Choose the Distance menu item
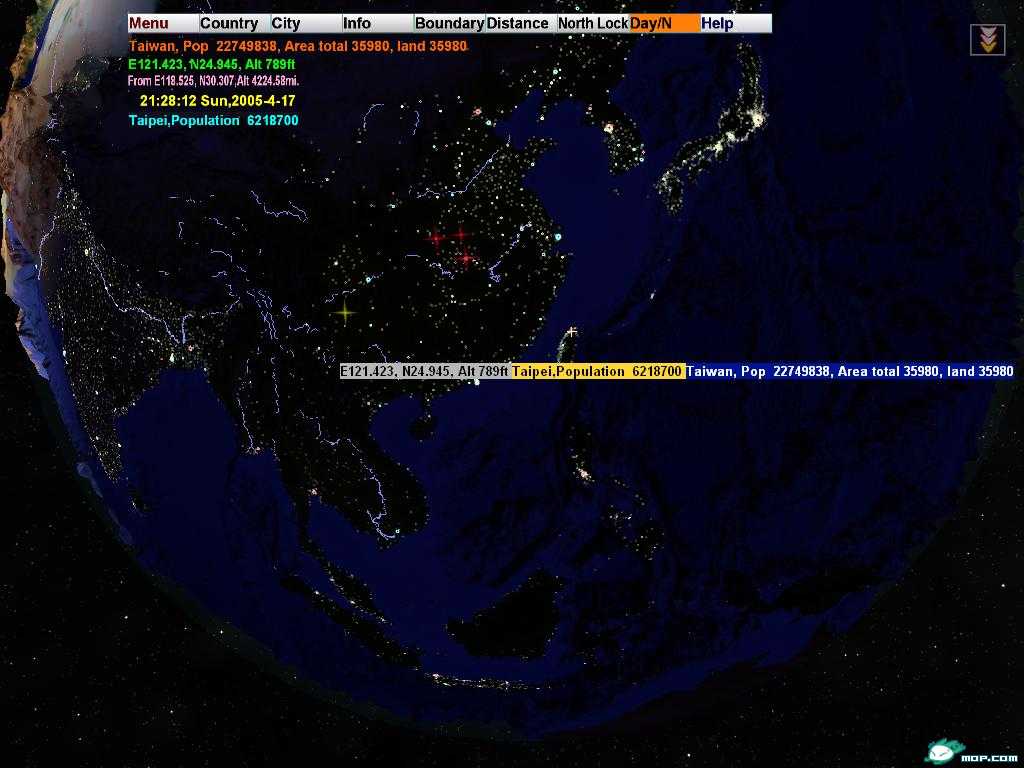 click(521, 24)
